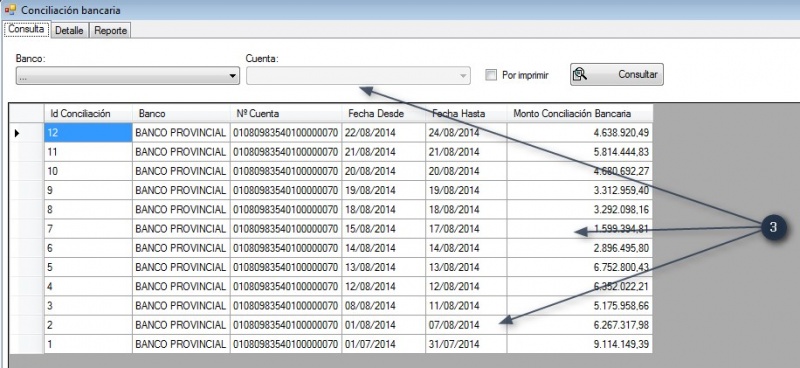Switch to the Detalle tab
The width and height of the screenshot is (800, 368).
[69, 31]
